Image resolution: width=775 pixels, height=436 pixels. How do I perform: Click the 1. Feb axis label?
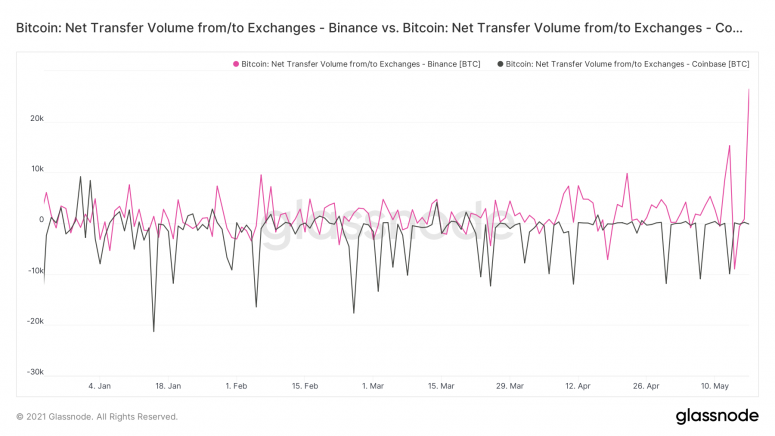click(x=237, y=385)
